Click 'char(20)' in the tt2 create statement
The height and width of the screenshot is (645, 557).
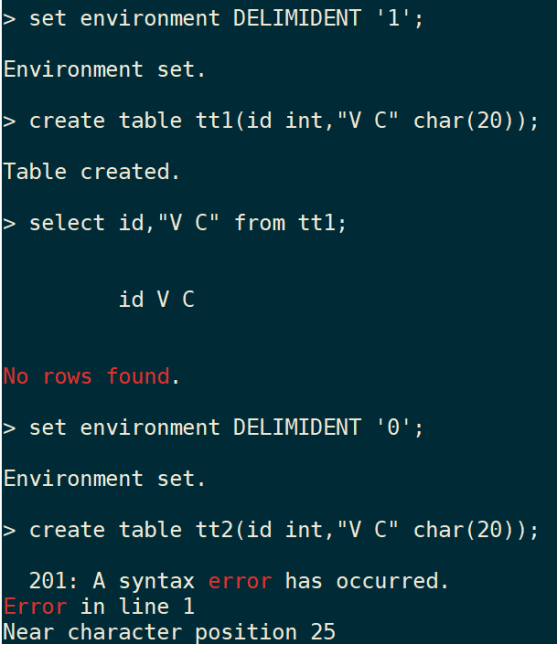tap(463, 530)
